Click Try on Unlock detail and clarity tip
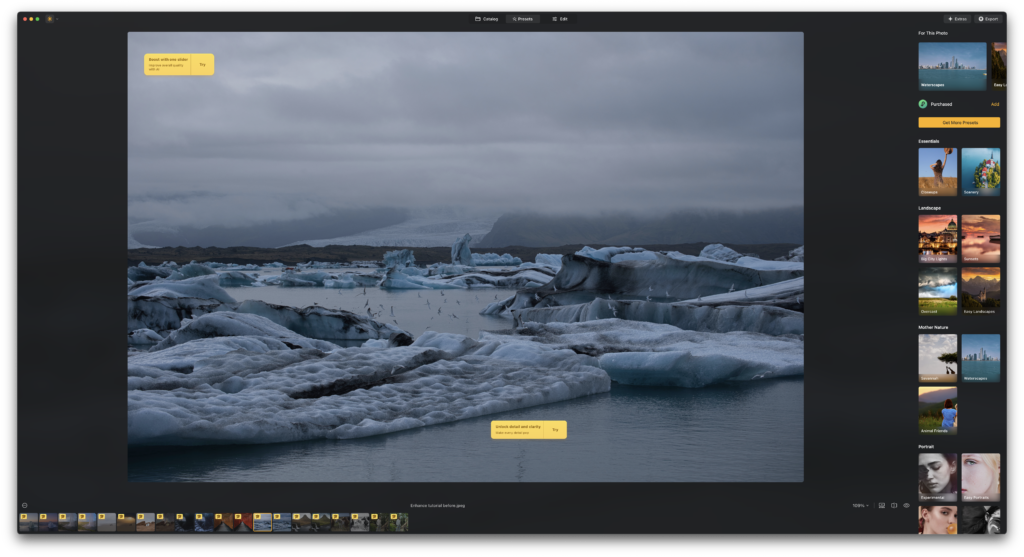The height and width of the screenshot is (557, 1024). coord(555,430)
